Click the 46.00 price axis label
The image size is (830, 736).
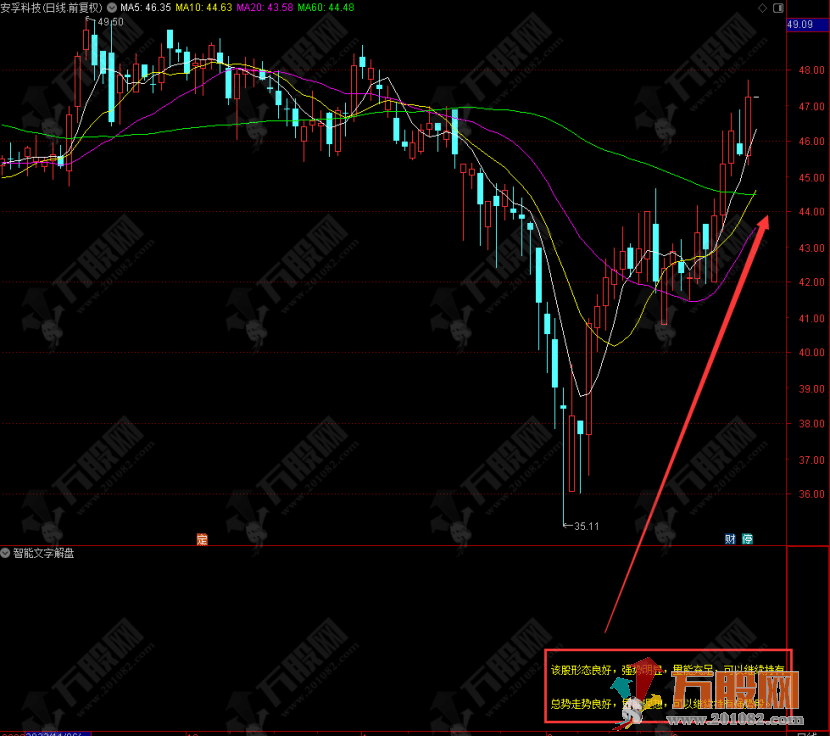812,141
